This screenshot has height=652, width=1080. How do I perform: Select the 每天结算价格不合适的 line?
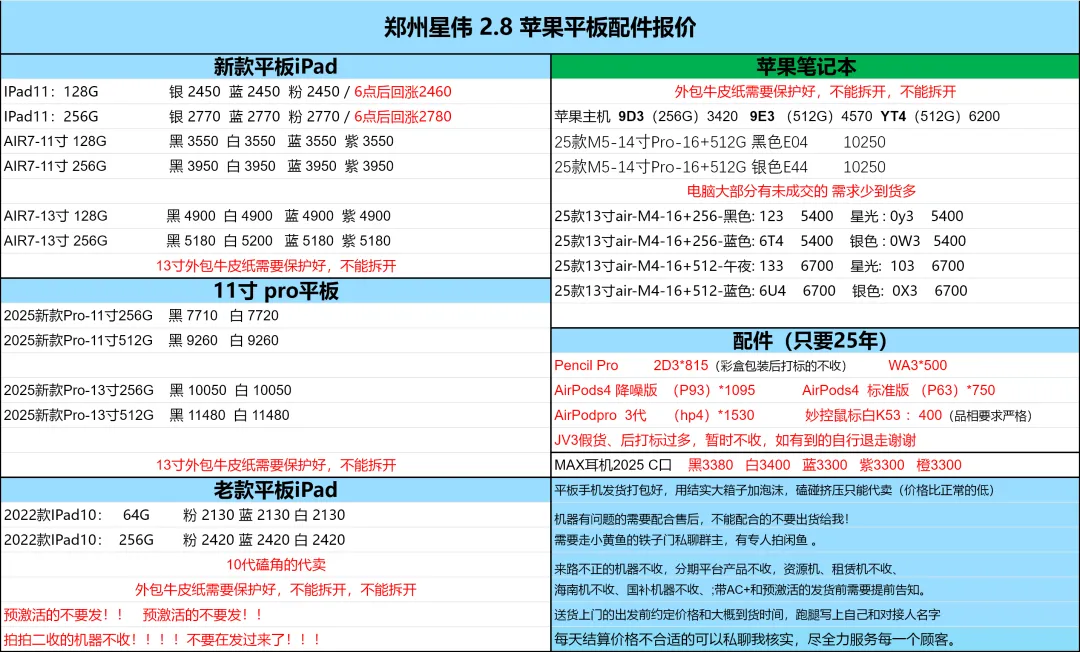[756, 640]
